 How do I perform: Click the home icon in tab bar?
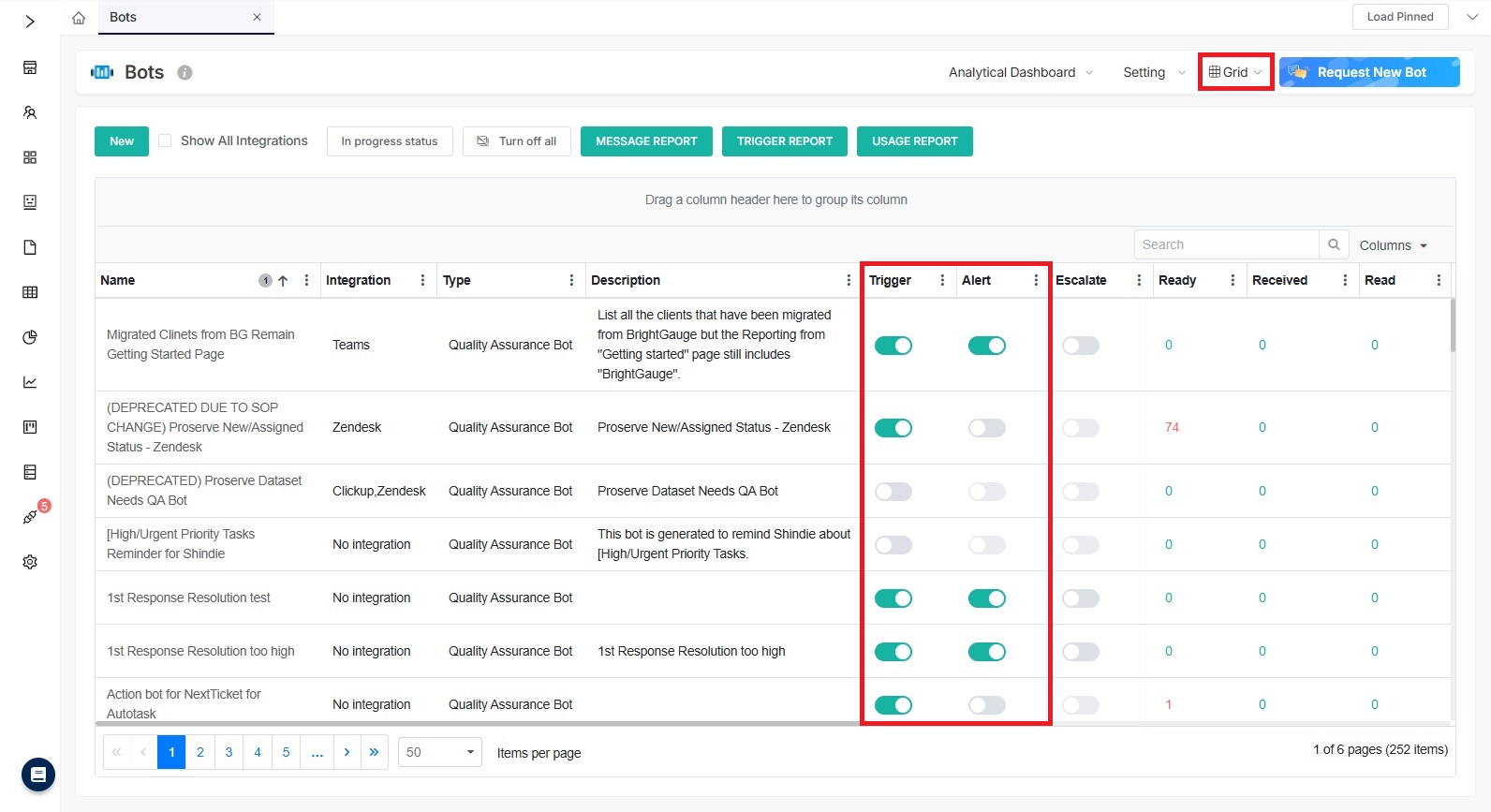[79, 18]
